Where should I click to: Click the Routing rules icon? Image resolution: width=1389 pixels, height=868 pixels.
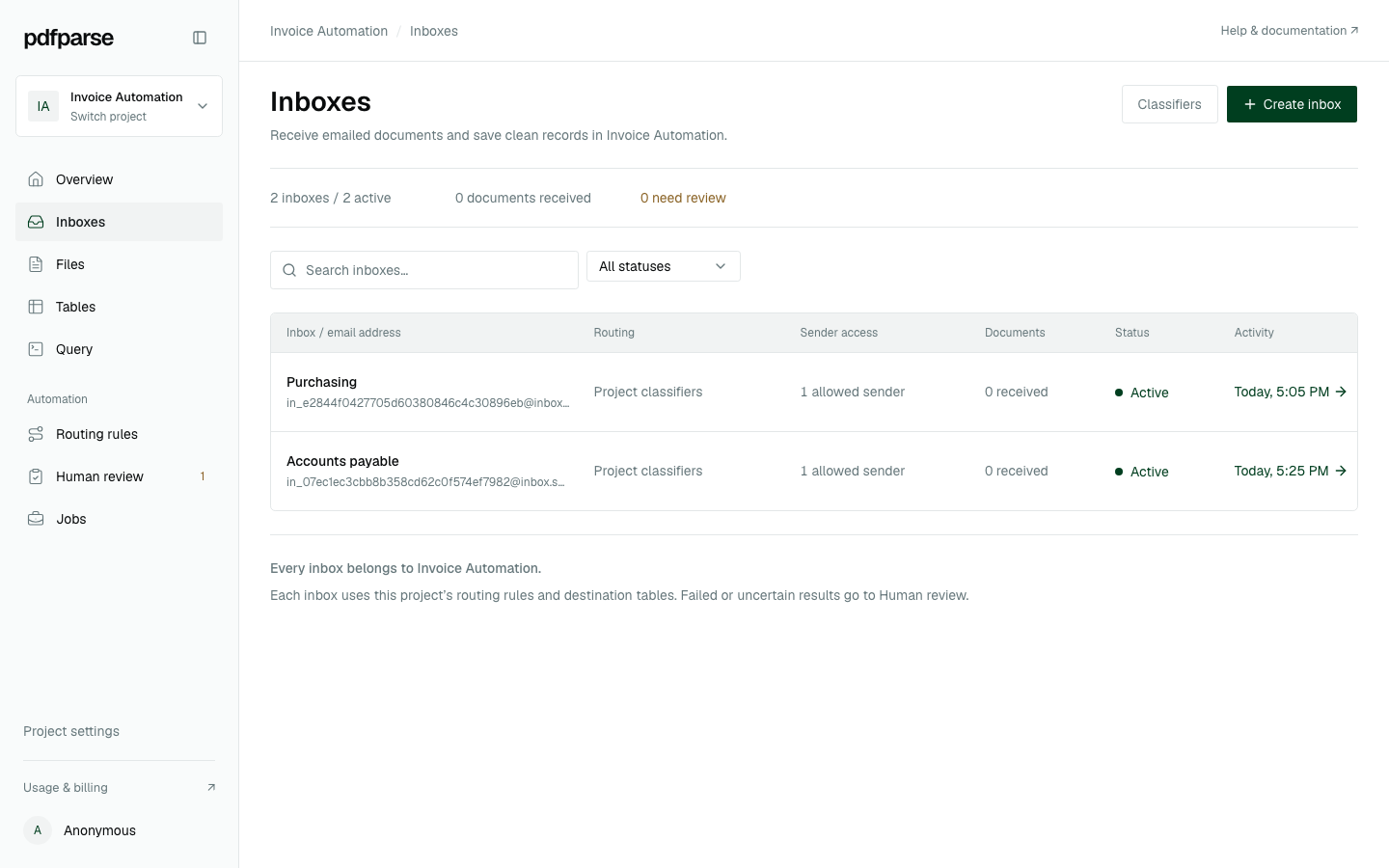coord(36,434)
